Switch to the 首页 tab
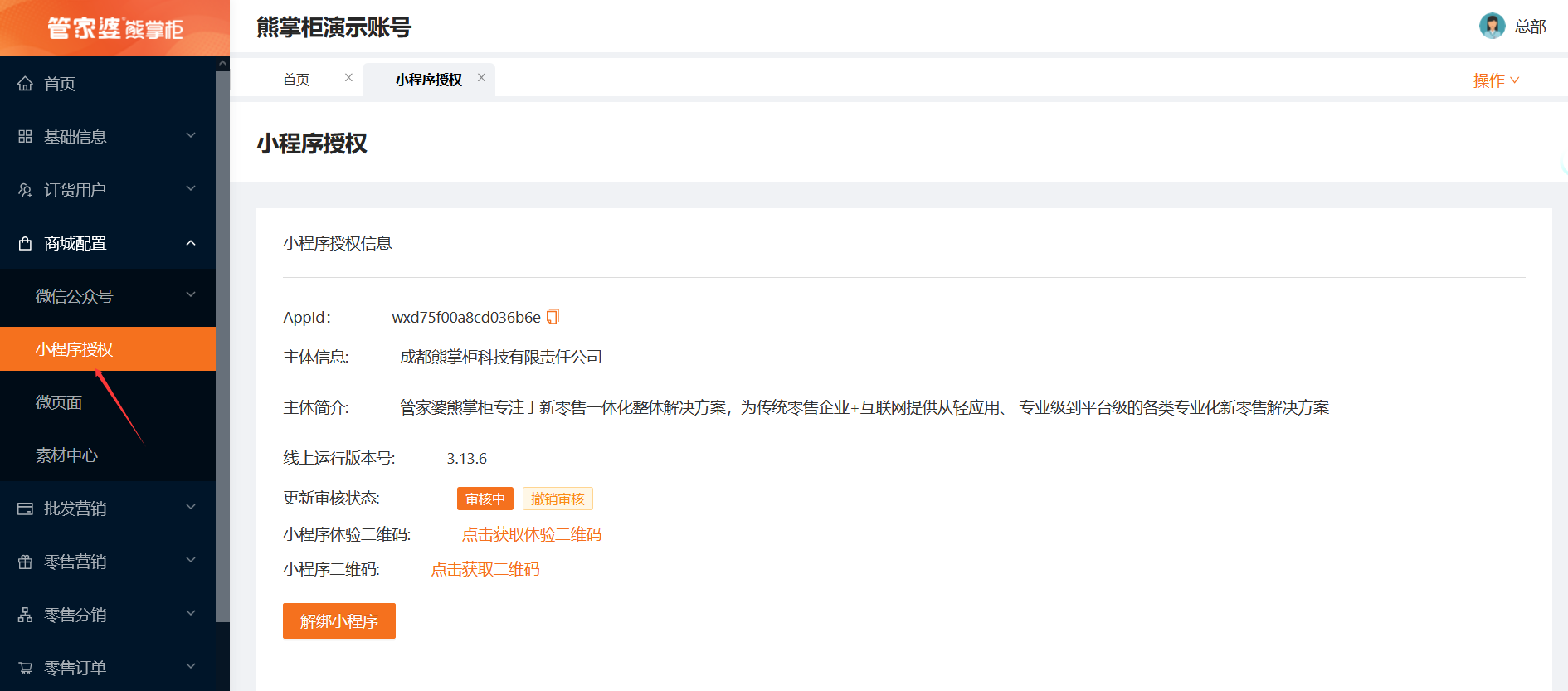 click(296, 80)
